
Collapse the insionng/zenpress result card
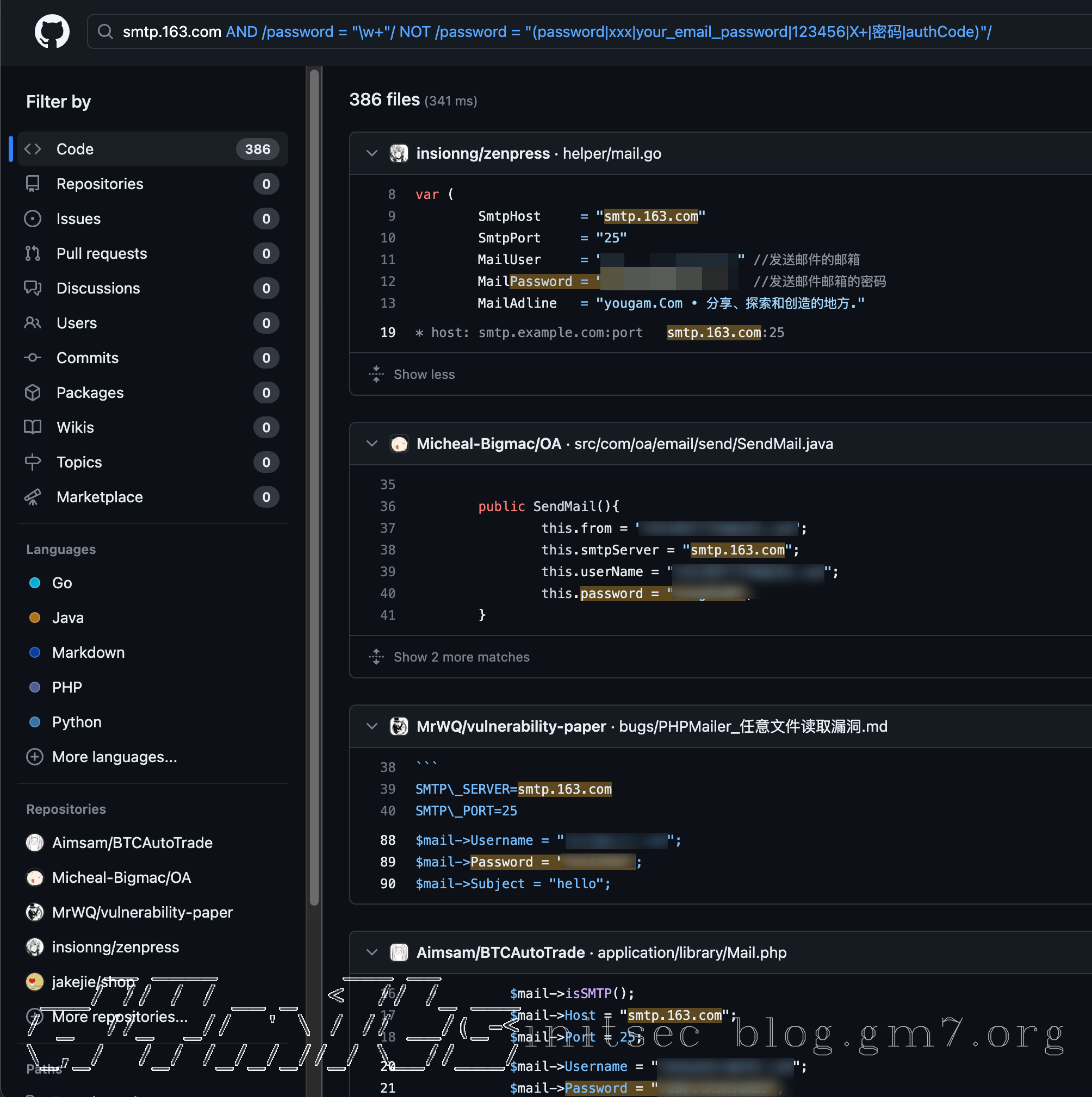372,153
